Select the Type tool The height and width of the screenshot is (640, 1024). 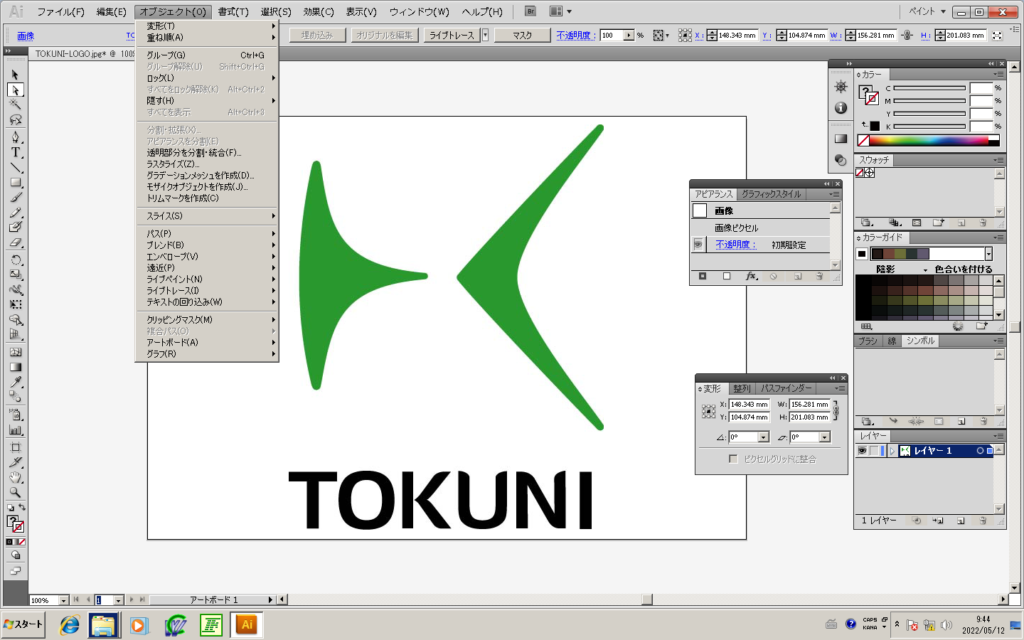15,153
